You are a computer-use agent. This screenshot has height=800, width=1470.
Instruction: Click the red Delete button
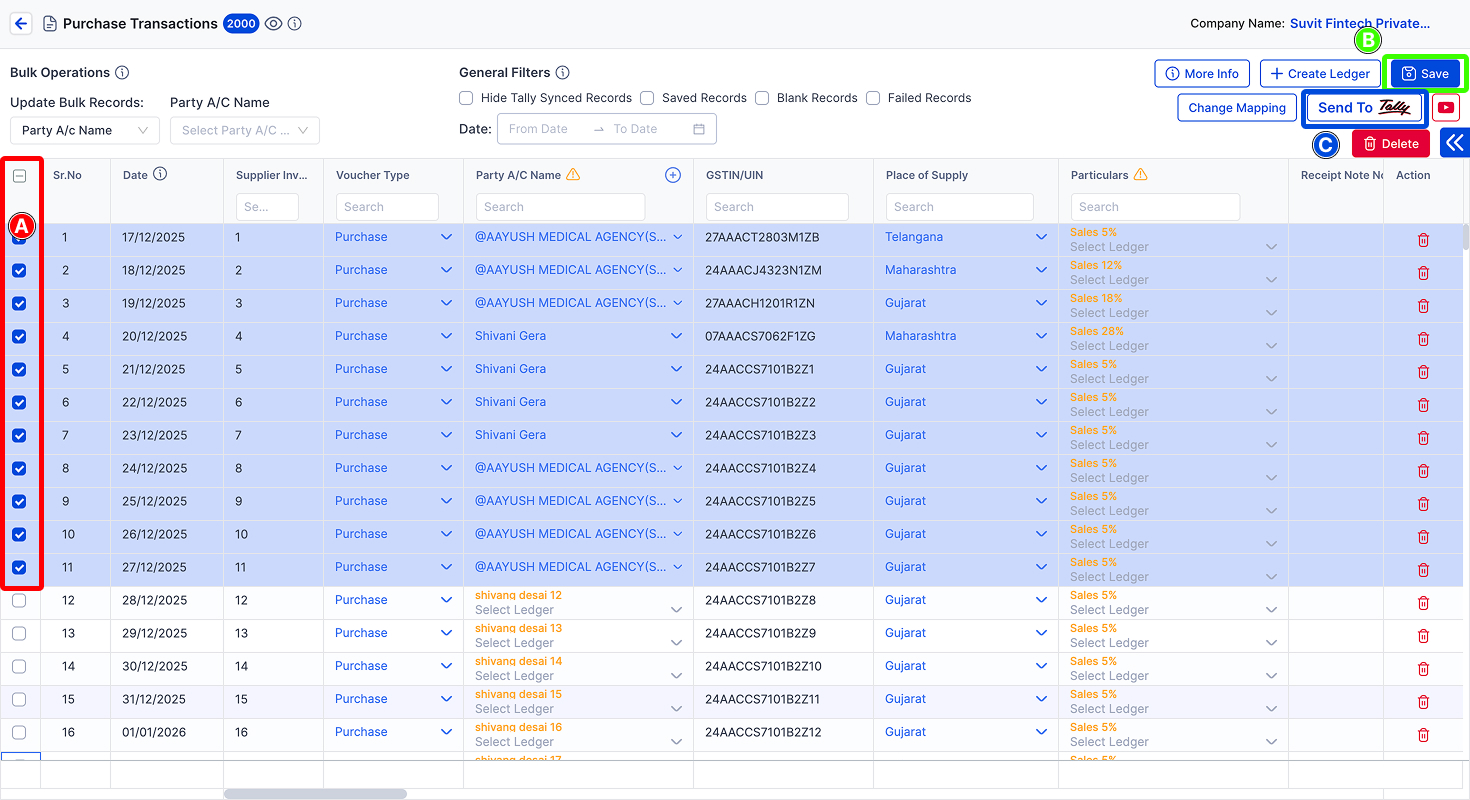point(1391,143)
